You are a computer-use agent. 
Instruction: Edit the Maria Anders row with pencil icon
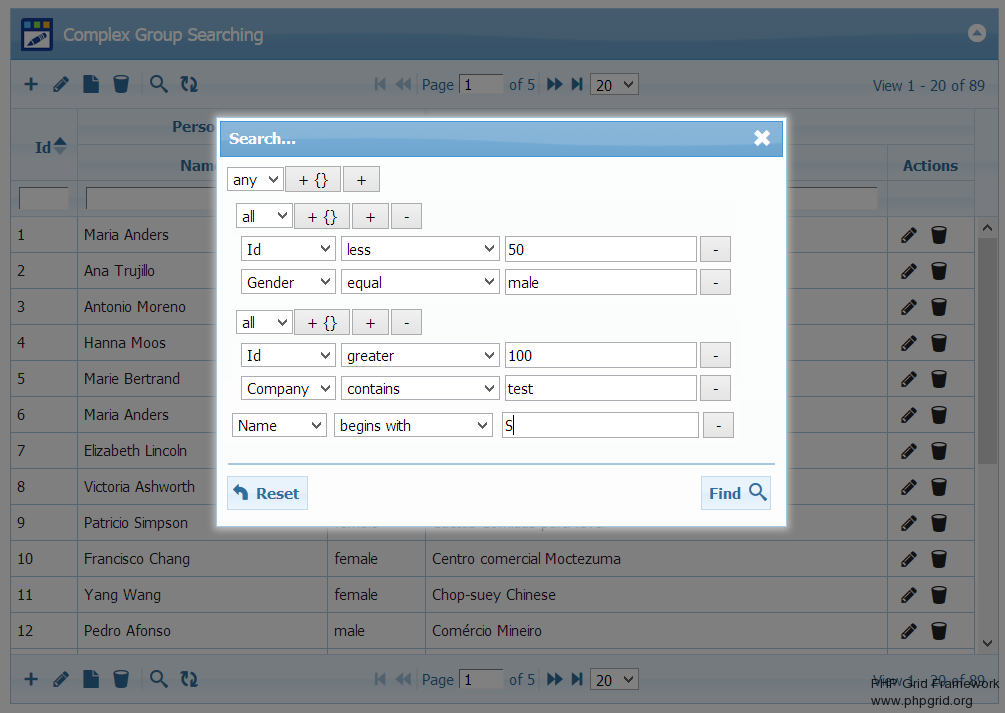coord(908,235)
